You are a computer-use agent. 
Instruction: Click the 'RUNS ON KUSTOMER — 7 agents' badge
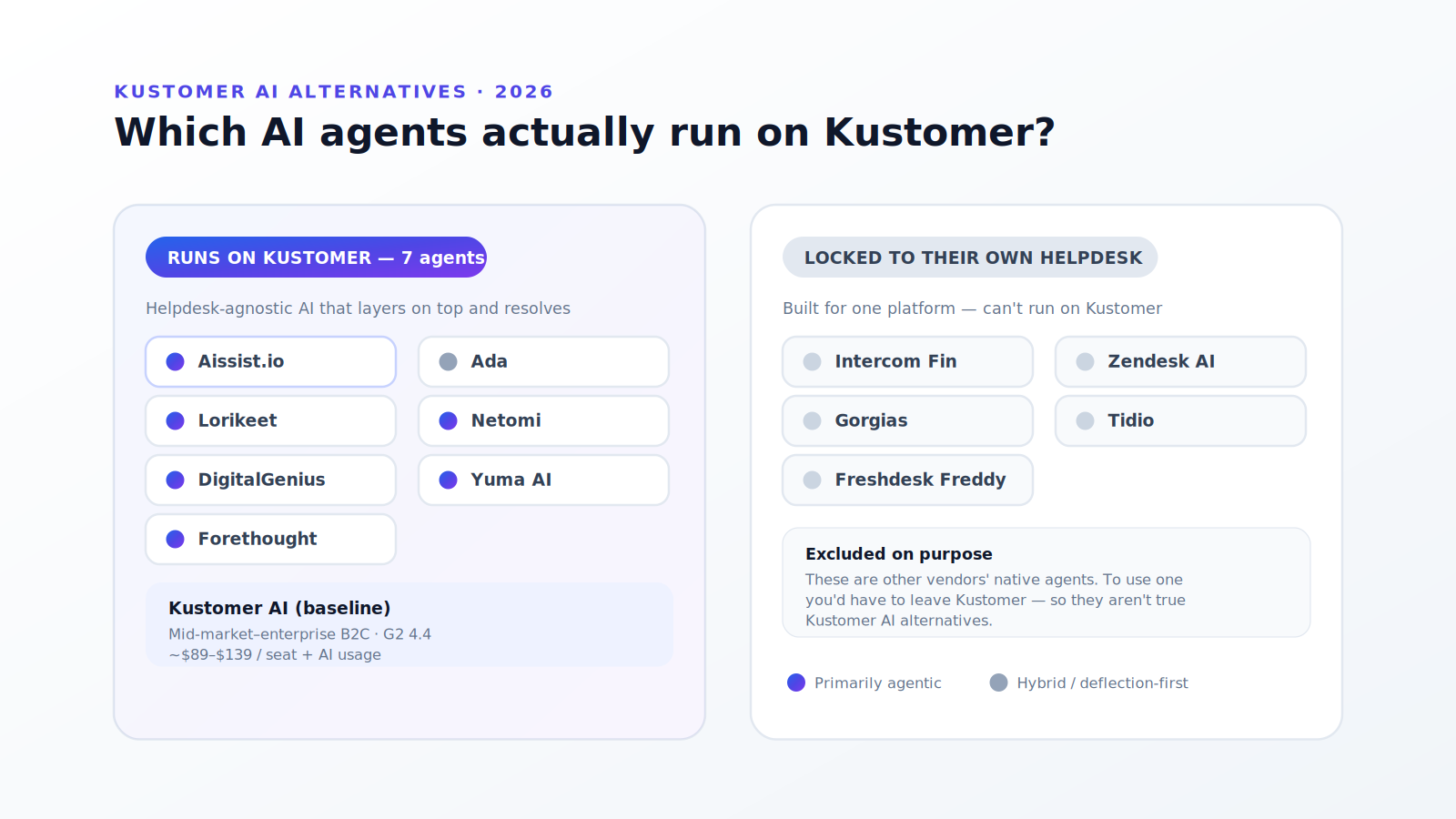(317, 258)
